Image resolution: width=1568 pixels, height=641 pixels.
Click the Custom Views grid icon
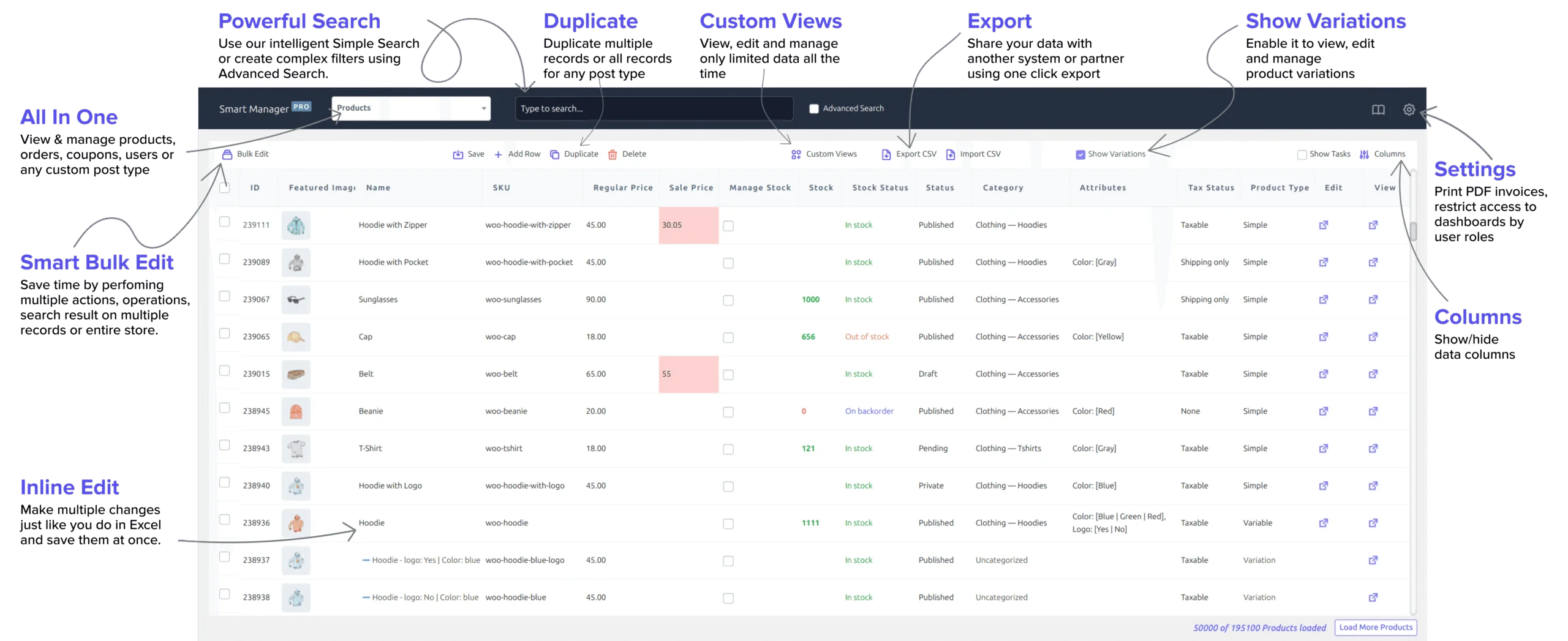pos(796,154)
